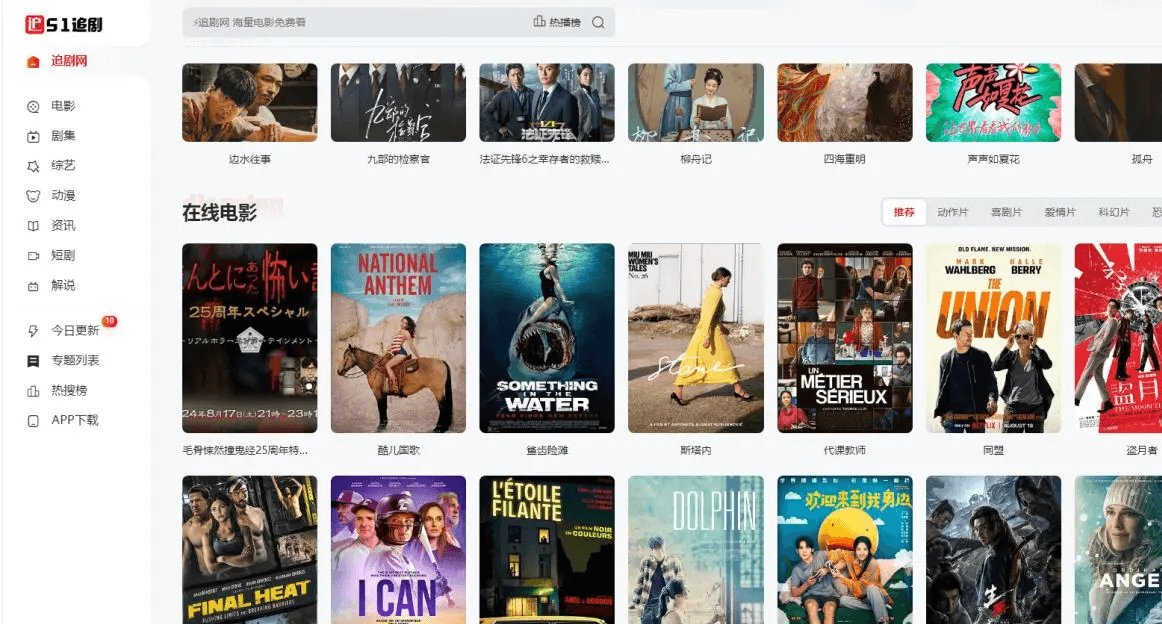Open the 追剧网 home icon
This screenshot has height=624, width=1162.
(x=33, y=62)
